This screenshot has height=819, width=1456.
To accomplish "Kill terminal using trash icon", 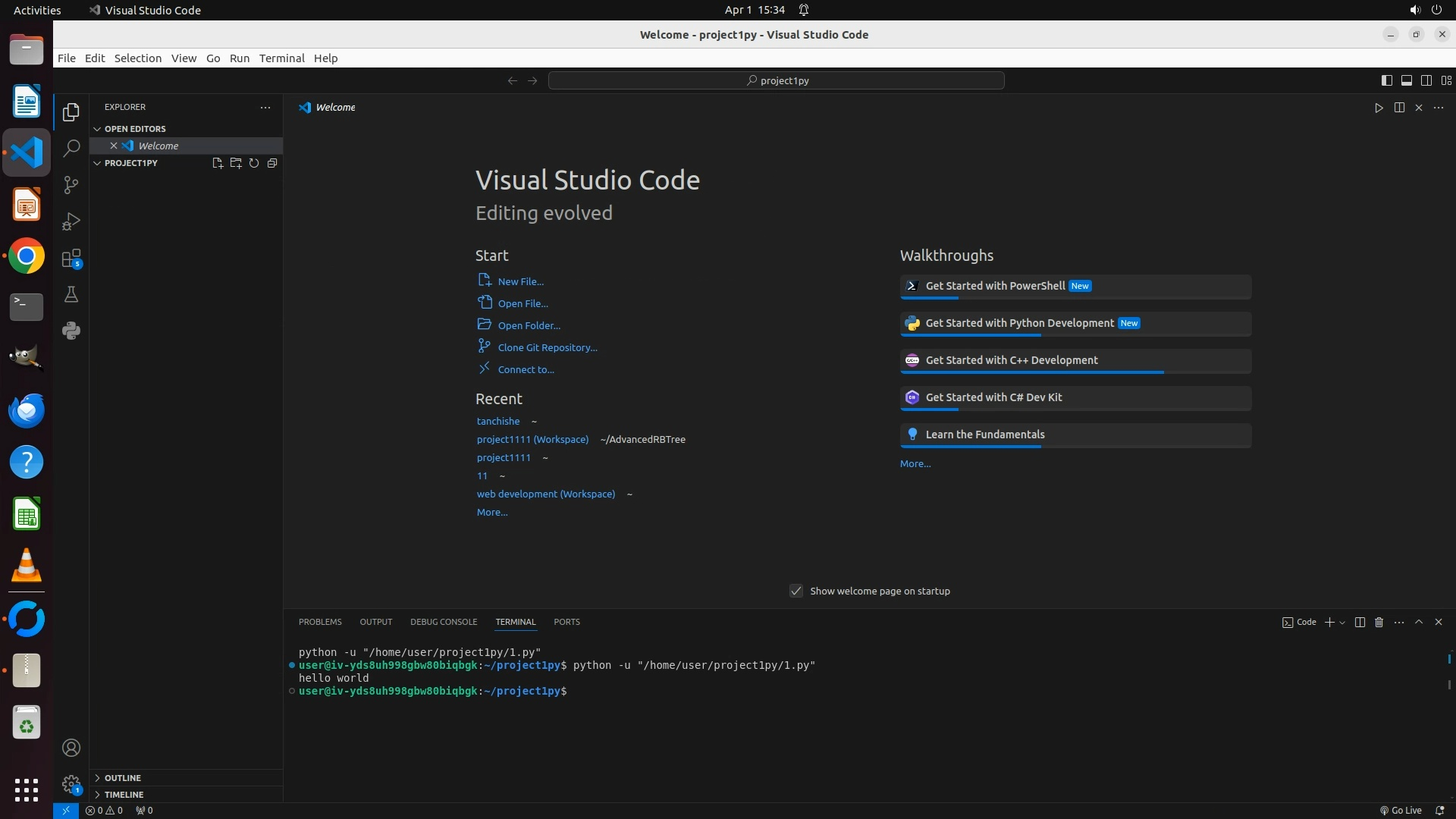I will click(1379, 622).
